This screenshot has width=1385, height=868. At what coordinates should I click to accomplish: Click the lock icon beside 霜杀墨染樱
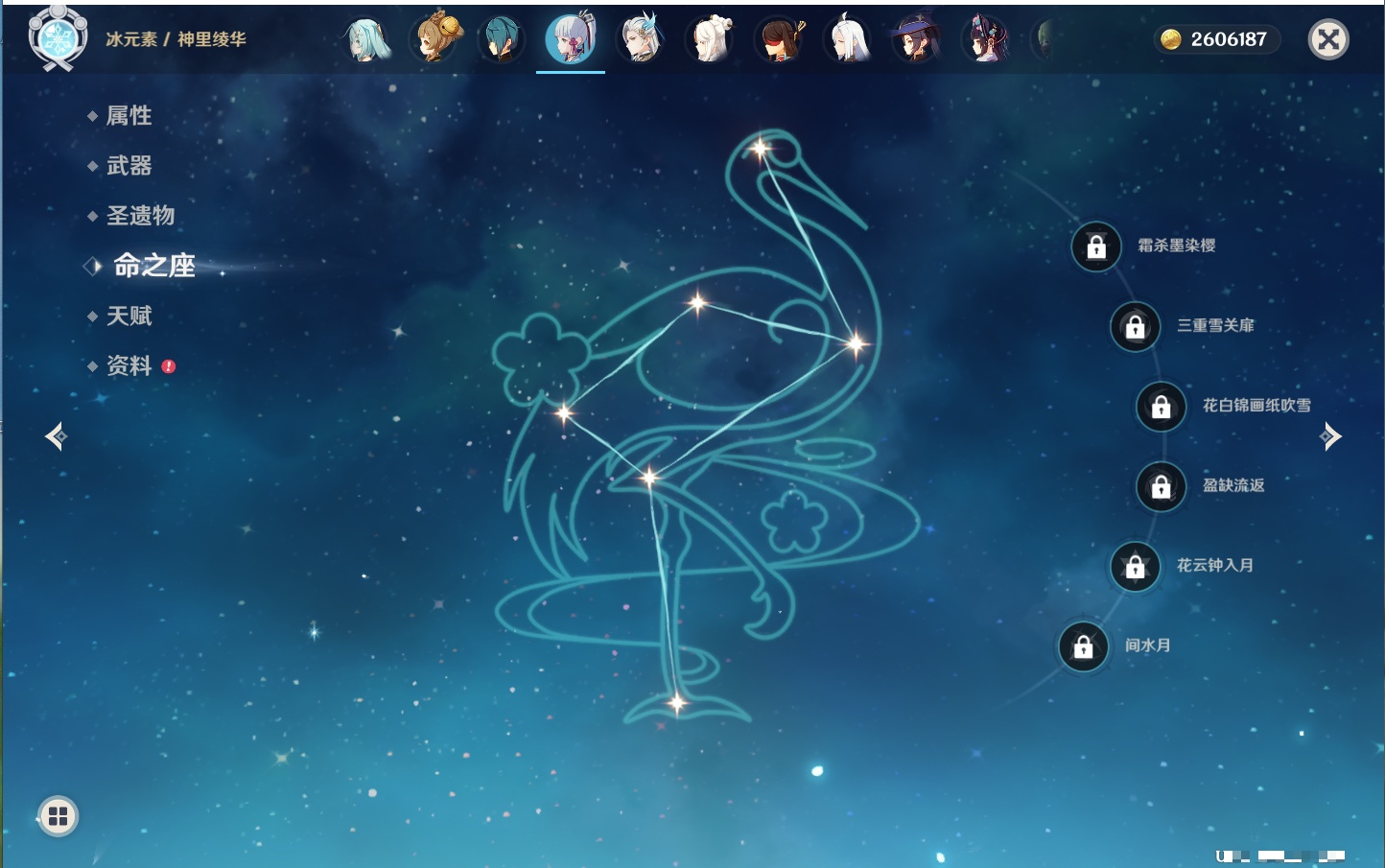point(1096,246)
